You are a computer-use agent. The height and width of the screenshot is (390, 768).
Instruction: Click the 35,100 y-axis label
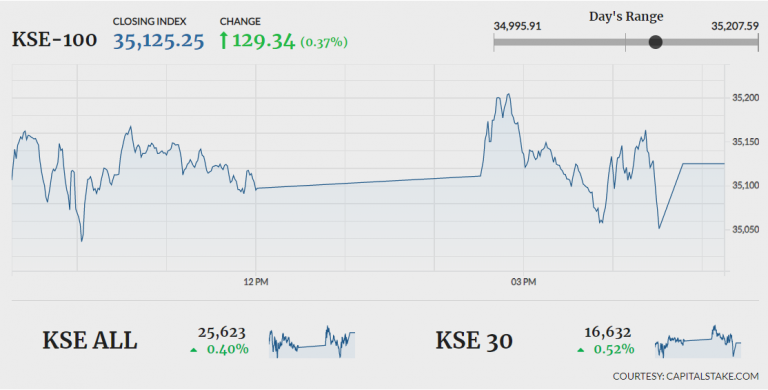click(745, 185)
